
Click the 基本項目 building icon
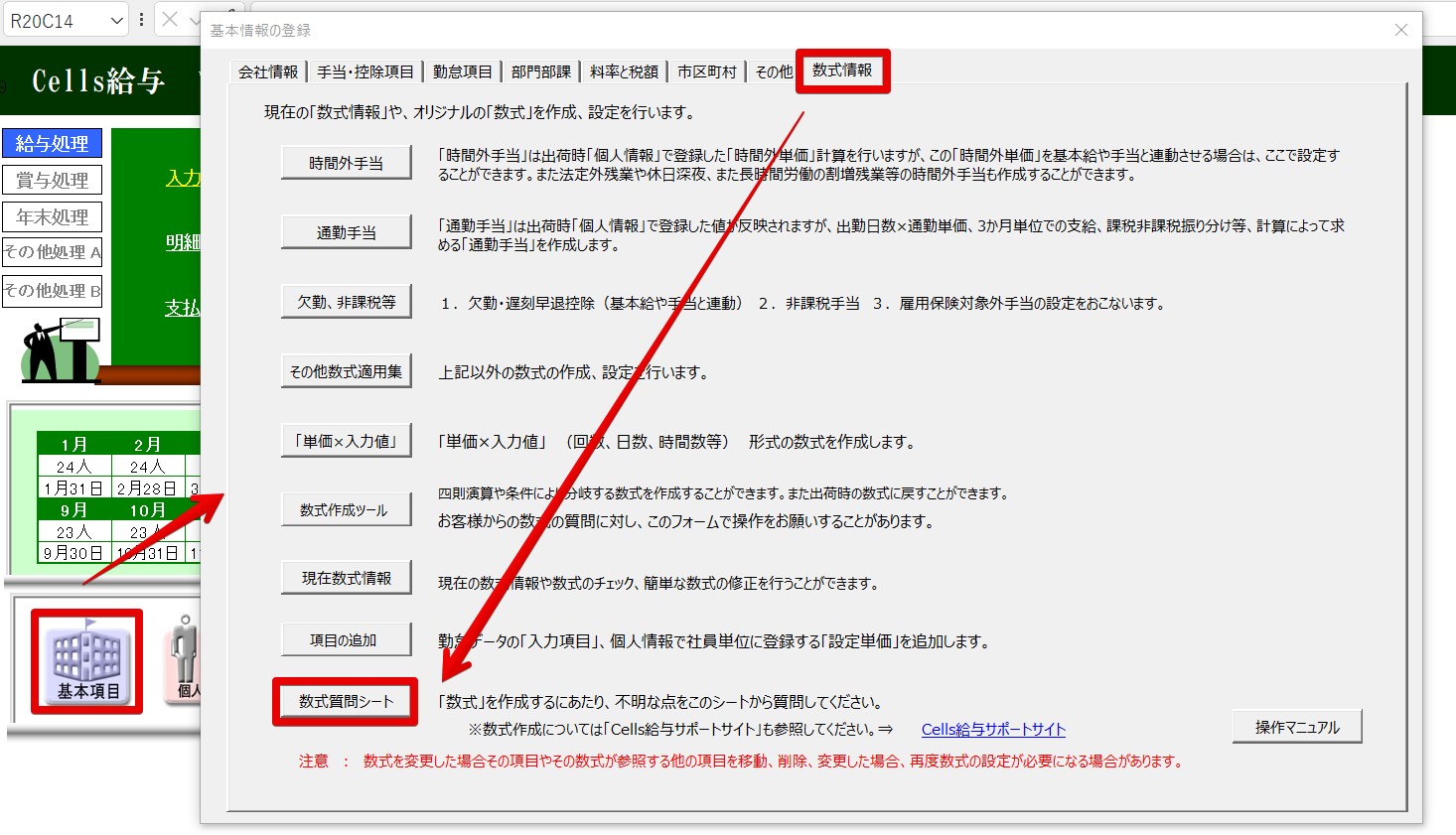pos(87,661)
